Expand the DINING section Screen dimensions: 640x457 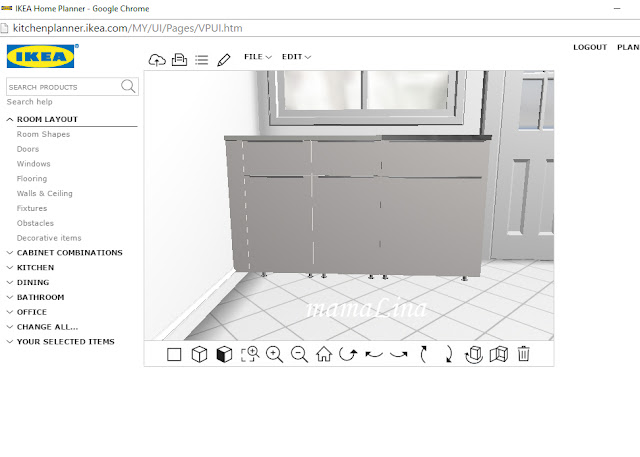[28, 282]
